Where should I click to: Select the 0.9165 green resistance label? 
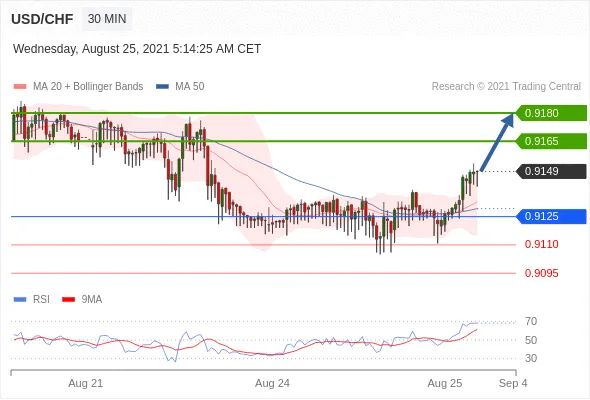coord(551,141)
